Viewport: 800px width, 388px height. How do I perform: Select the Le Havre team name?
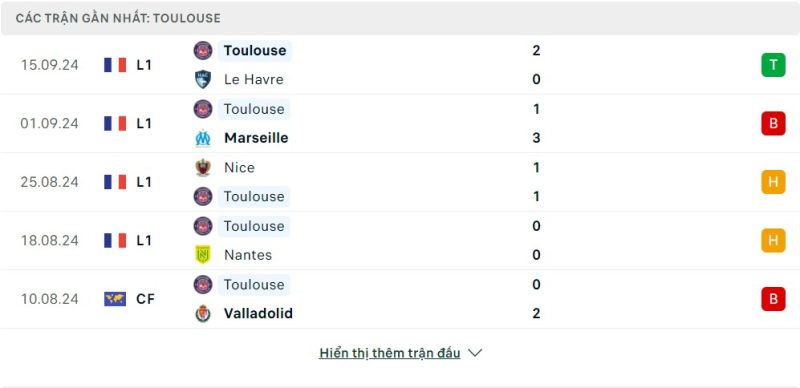[254, 79]
